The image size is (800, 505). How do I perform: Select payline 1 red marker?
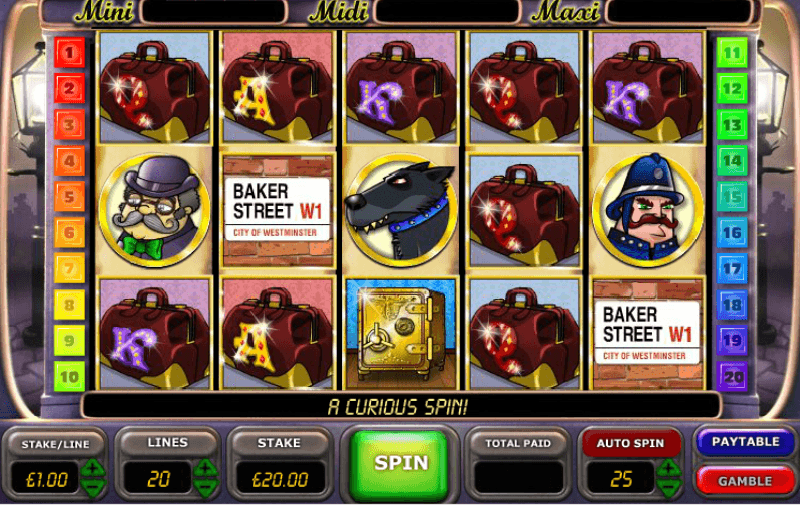tap(69, 53)
